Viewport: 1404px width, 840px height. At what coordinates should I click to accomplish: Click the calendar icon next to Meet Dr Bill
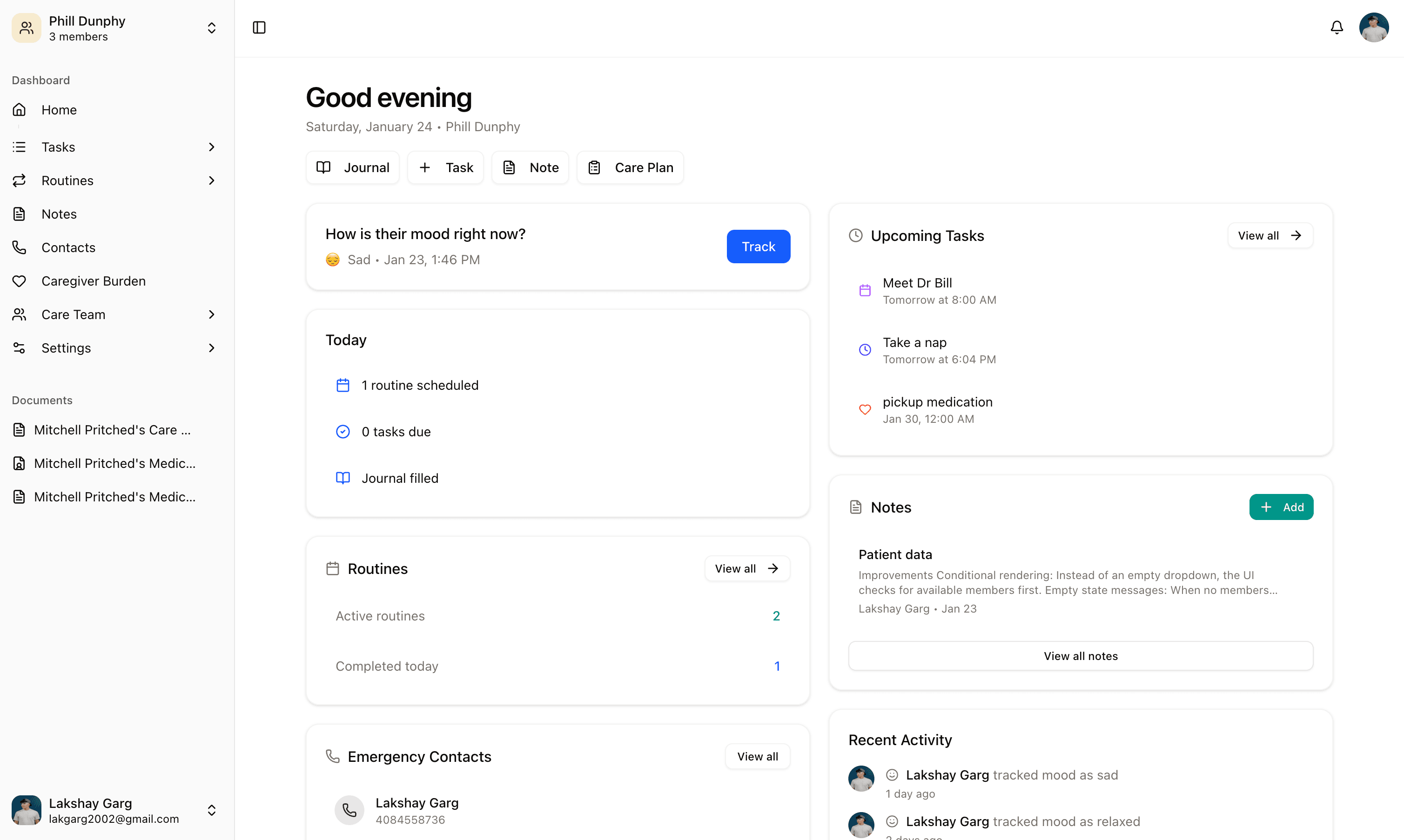pyautogui.click(x=865, y=290)
